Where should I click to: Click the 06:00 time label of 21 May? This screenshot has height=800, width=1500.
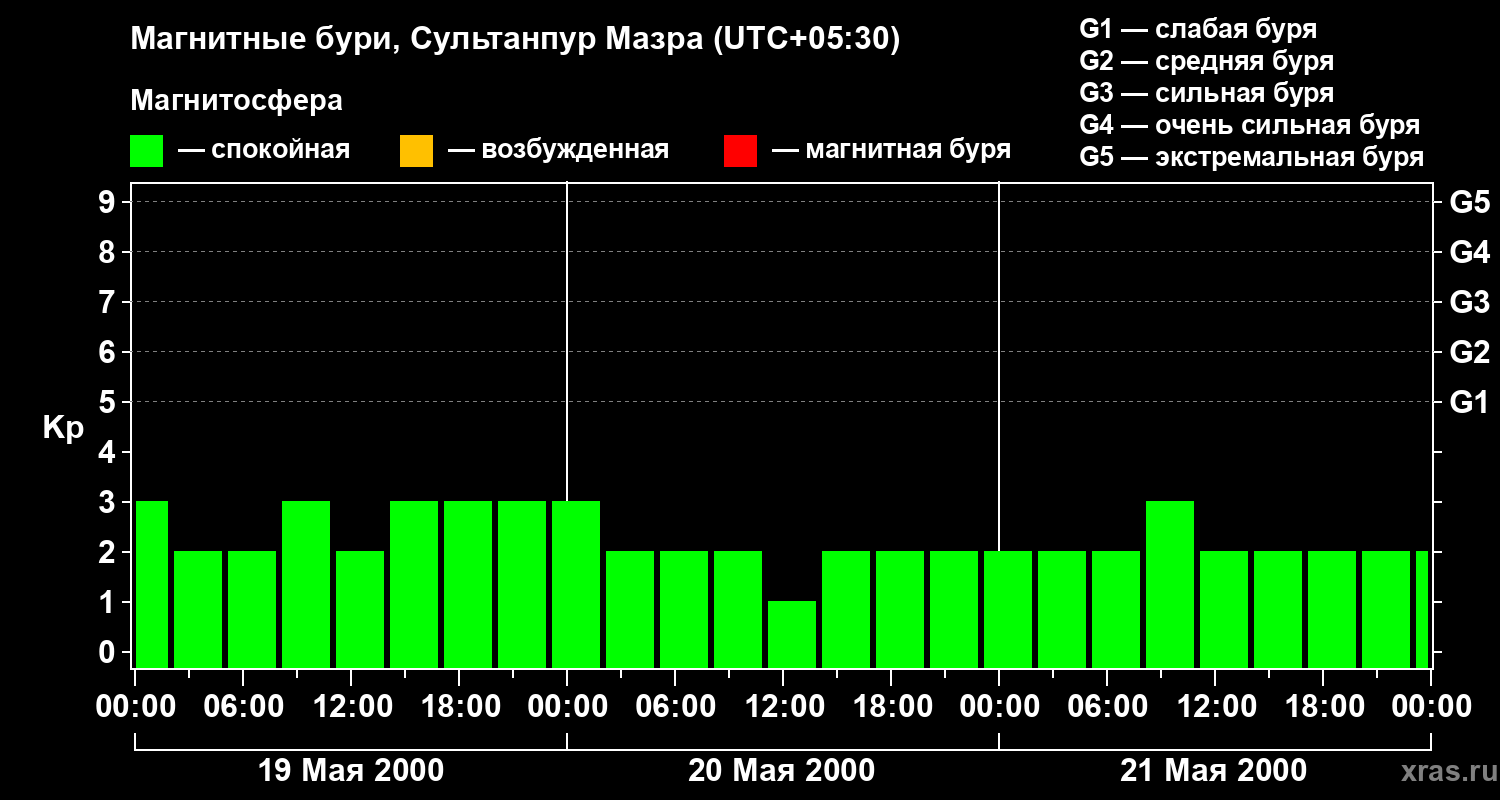click(1107, 707)
